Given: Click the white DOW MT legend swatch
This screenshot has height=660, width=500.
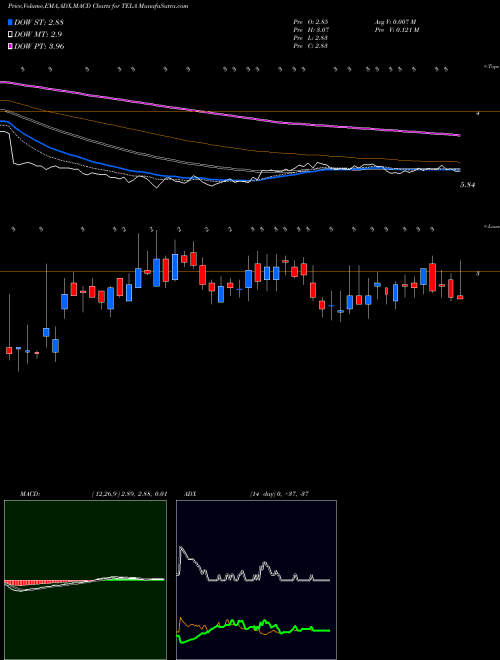Looking at the screenshot, I should tap(11, 34).
